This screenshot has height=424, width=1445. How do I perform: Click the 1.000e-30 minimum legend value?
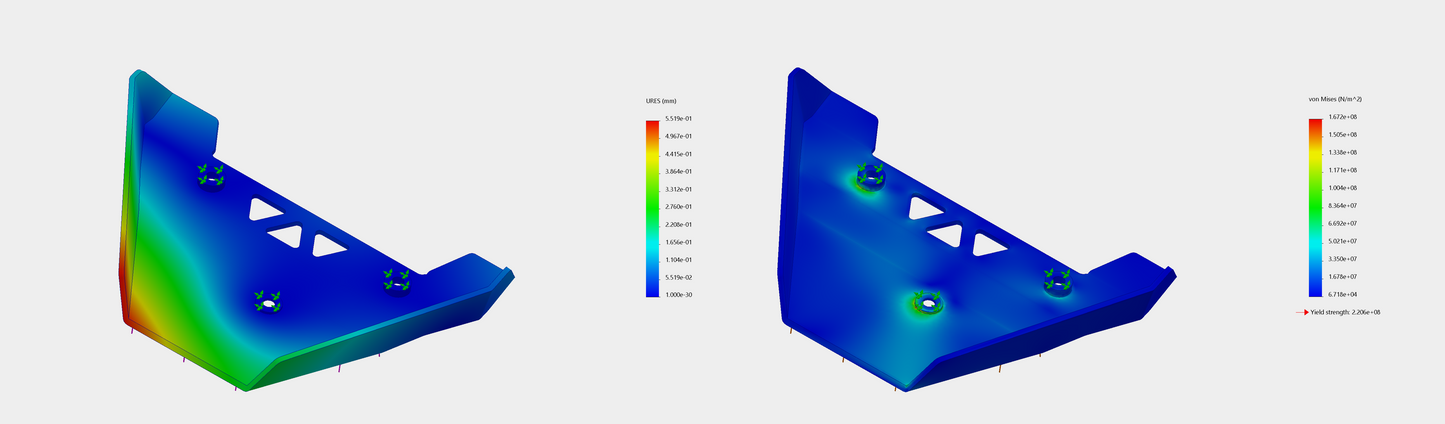point(680,295)
